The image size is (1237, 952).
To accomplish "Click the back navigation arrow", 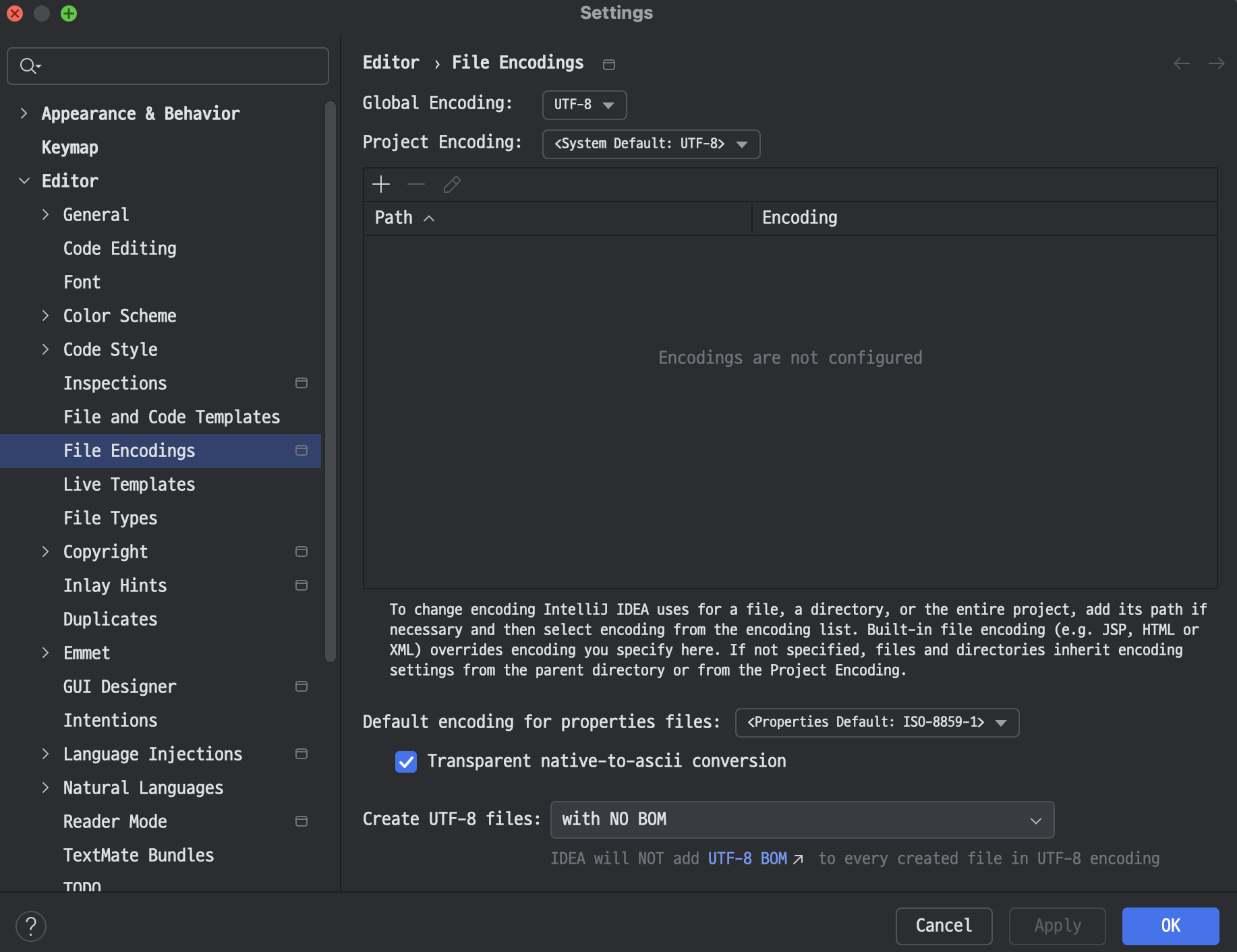I will coord(1181,63).
